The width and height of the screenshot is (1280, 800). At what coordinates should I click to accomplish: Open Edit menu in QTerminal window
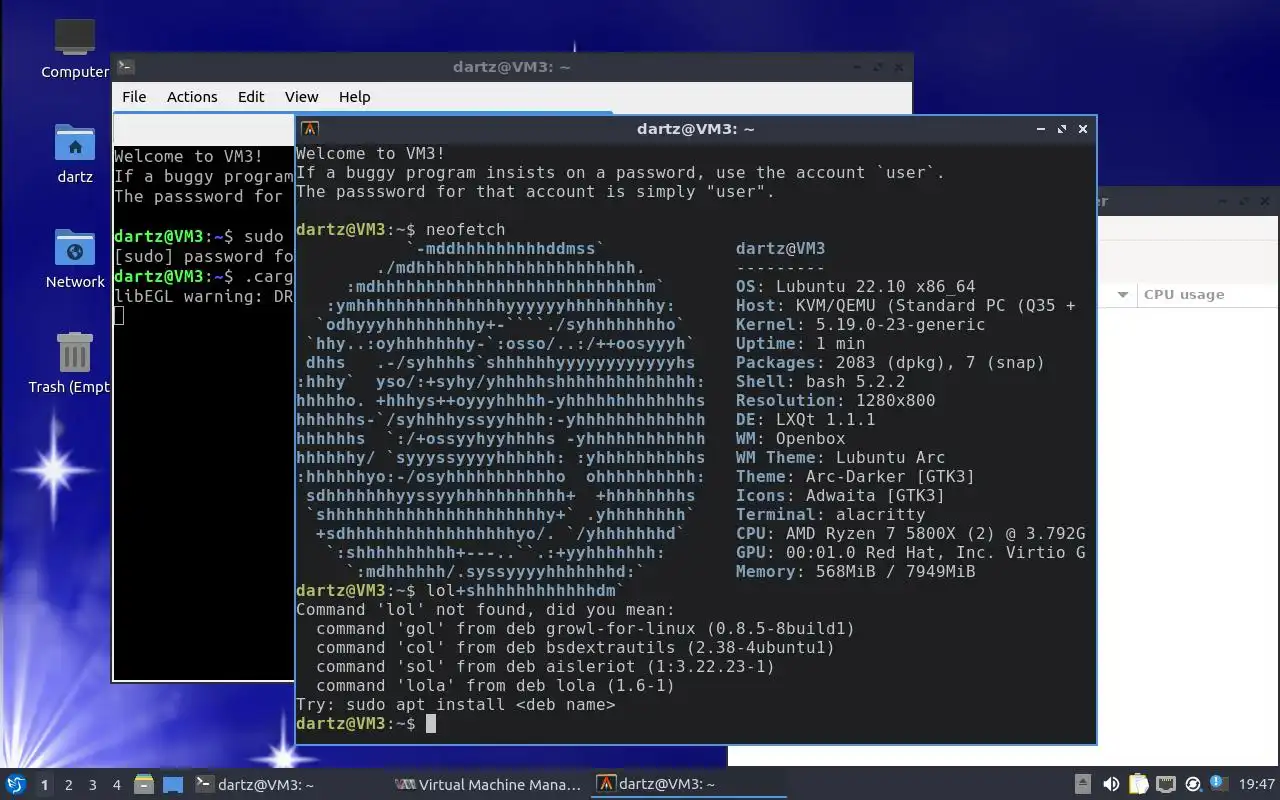[x=251, y=97]
